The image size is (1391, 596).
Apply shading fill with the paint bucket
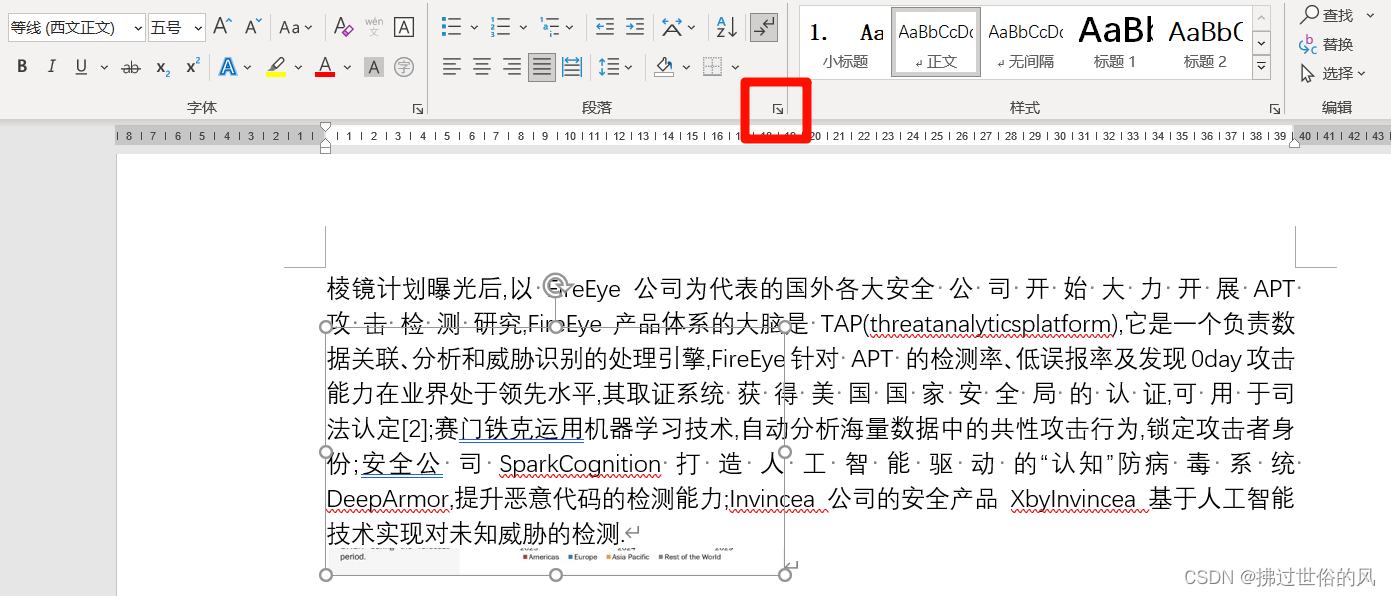tap(664, 68)
